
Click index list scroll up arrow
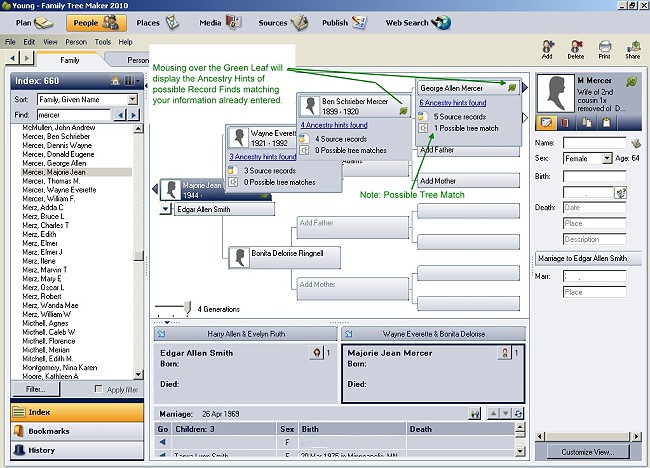click(x=138, y=128)
